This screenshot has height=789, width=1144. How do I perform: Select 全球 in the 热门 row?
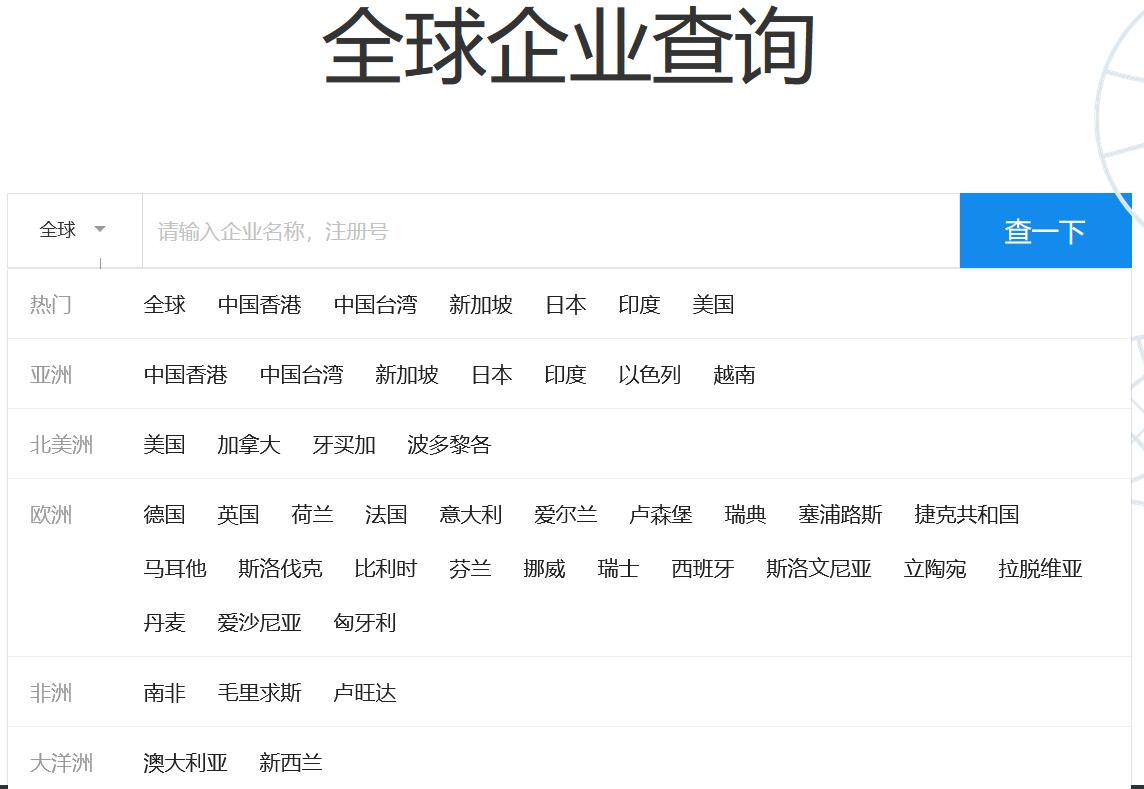pyautogui.click(x=165, y=305)
